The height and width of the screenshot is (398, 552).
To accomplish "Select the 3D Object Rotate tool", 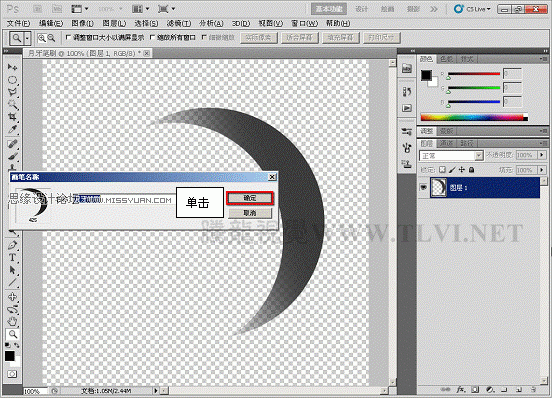I will coord(12,297).
